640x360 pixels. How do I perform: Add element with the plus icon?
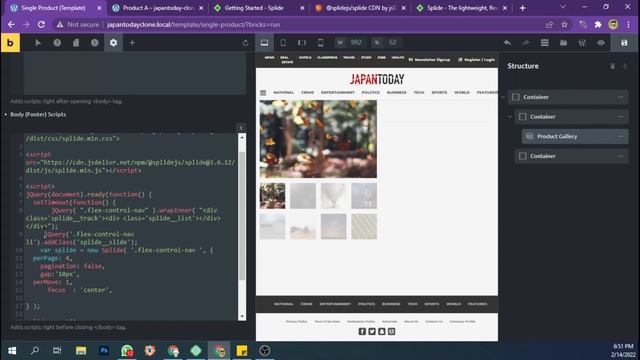tap(132, 43)
